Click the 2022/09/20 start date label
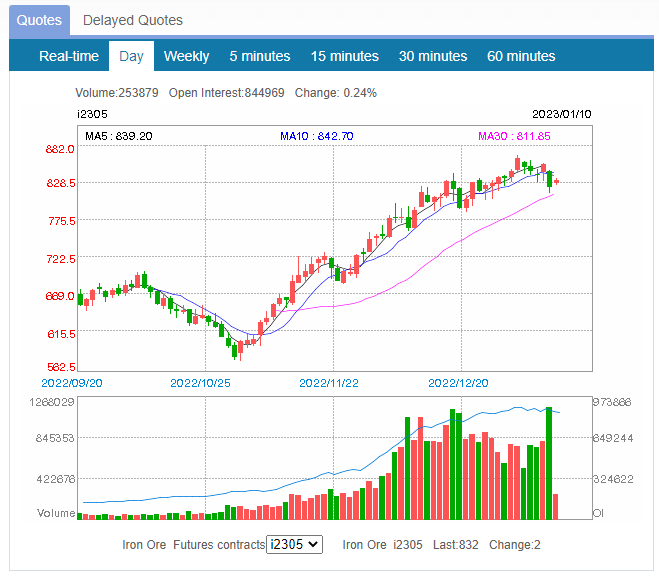659x576 pixels. click(71, 383)
